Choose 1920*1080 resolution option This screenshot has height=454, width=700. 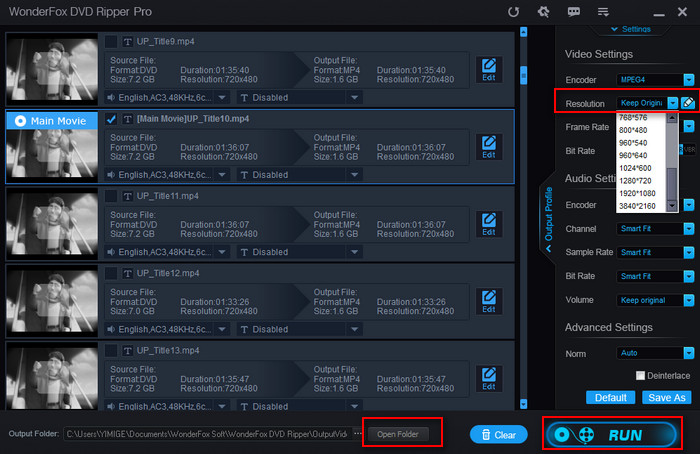tap(641, 193)
